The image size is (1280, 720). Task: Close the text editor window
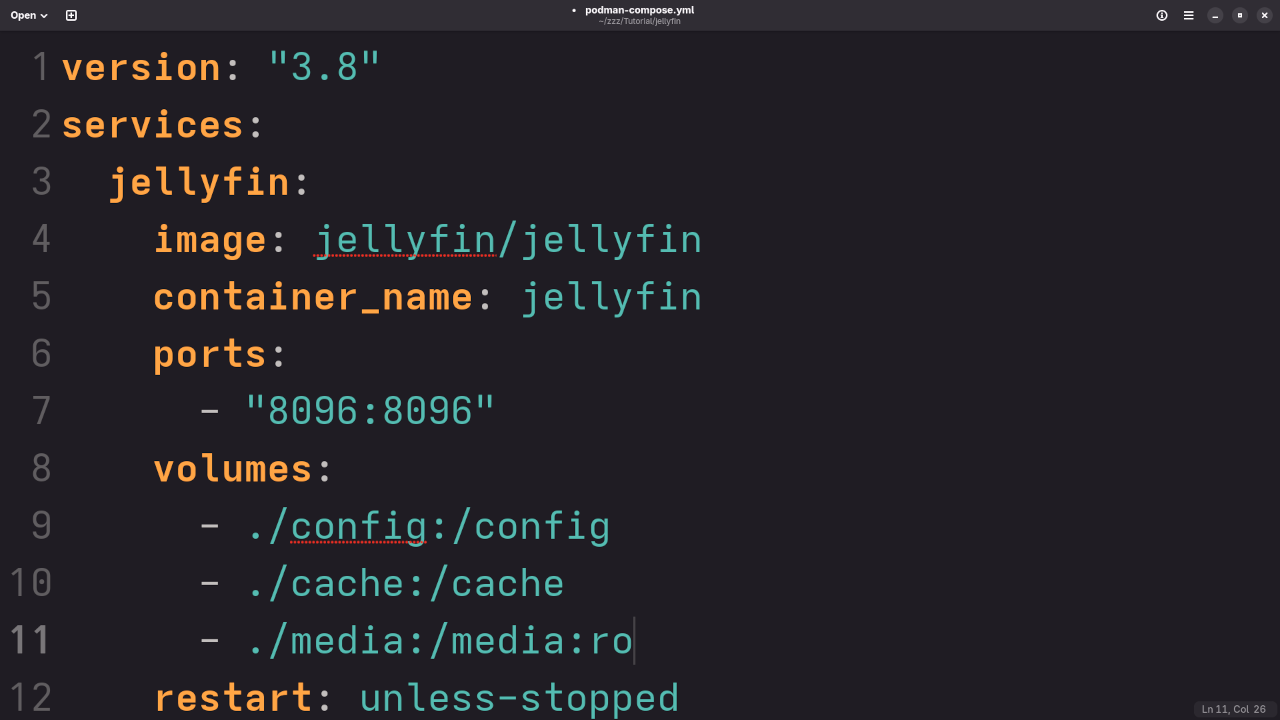pos(1264,15)
